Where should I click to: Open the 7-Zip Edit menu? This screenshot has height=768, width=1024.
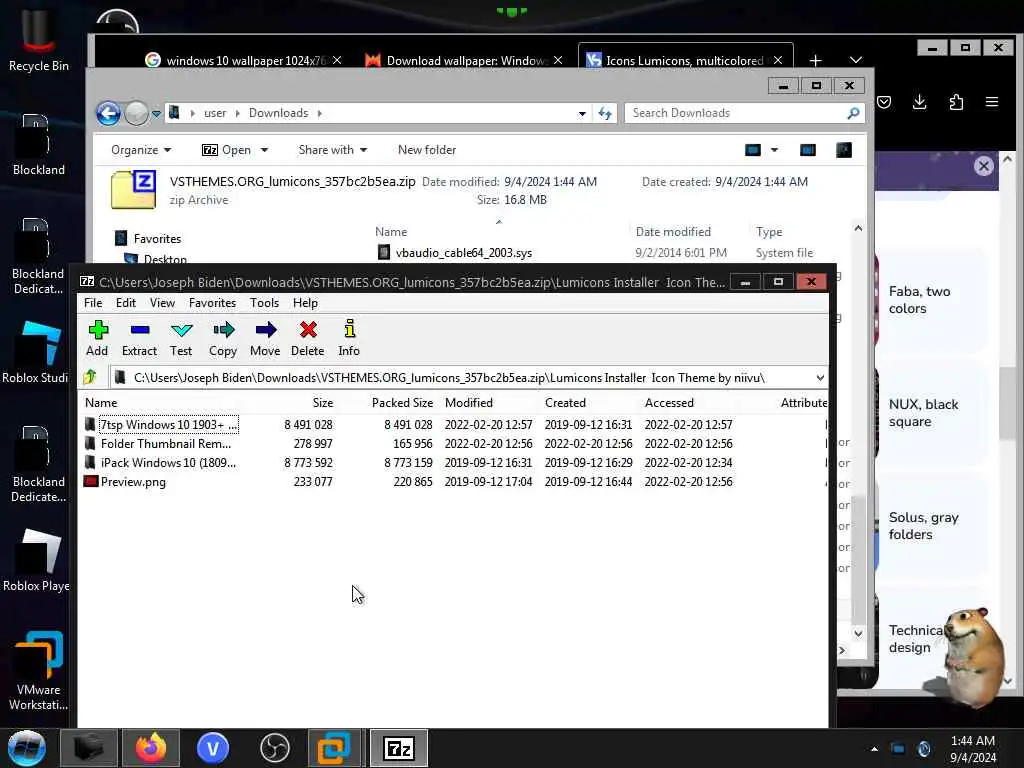point(125,303)
